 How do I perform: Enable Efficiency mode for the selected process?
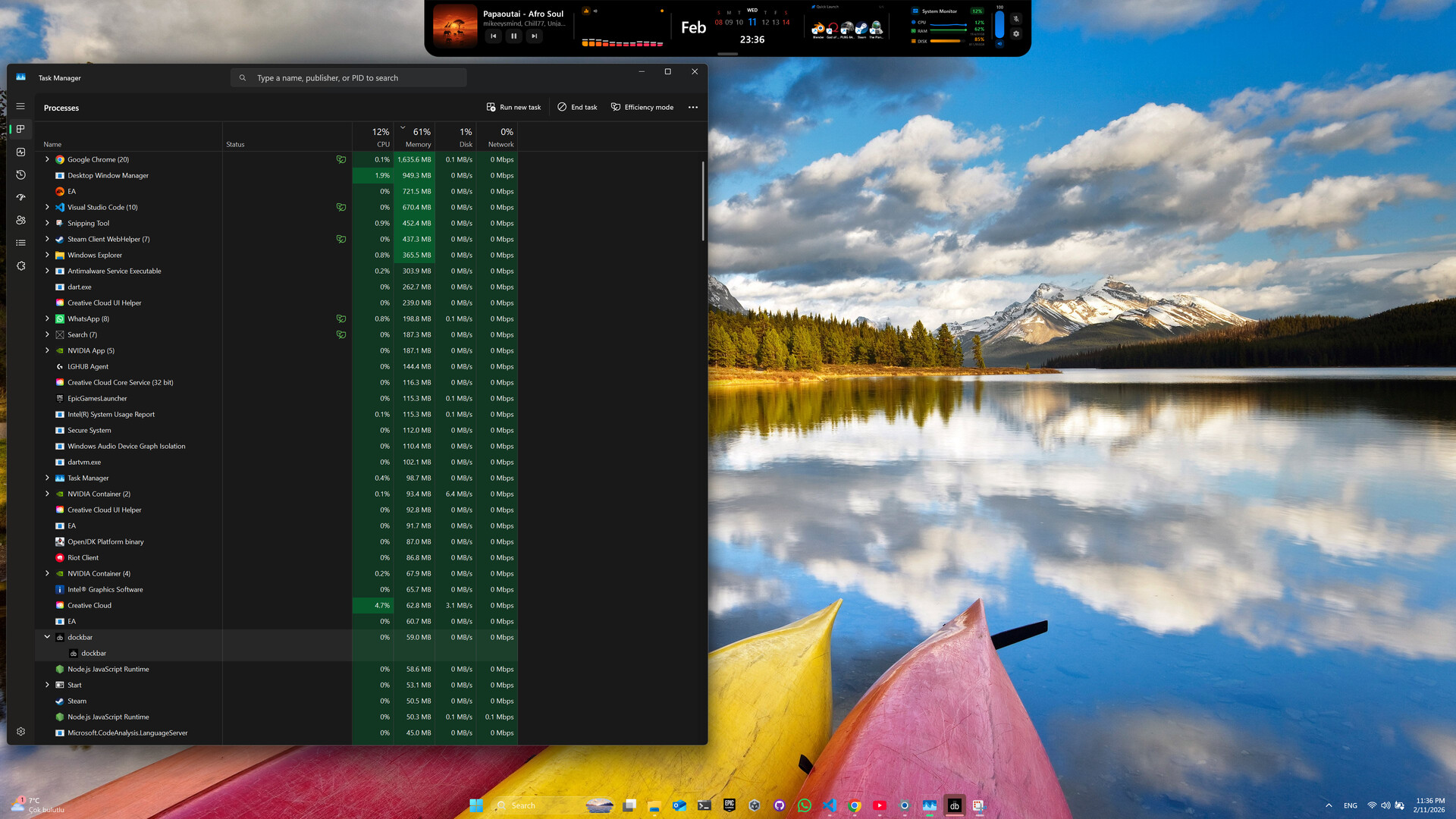coord(642,107)
